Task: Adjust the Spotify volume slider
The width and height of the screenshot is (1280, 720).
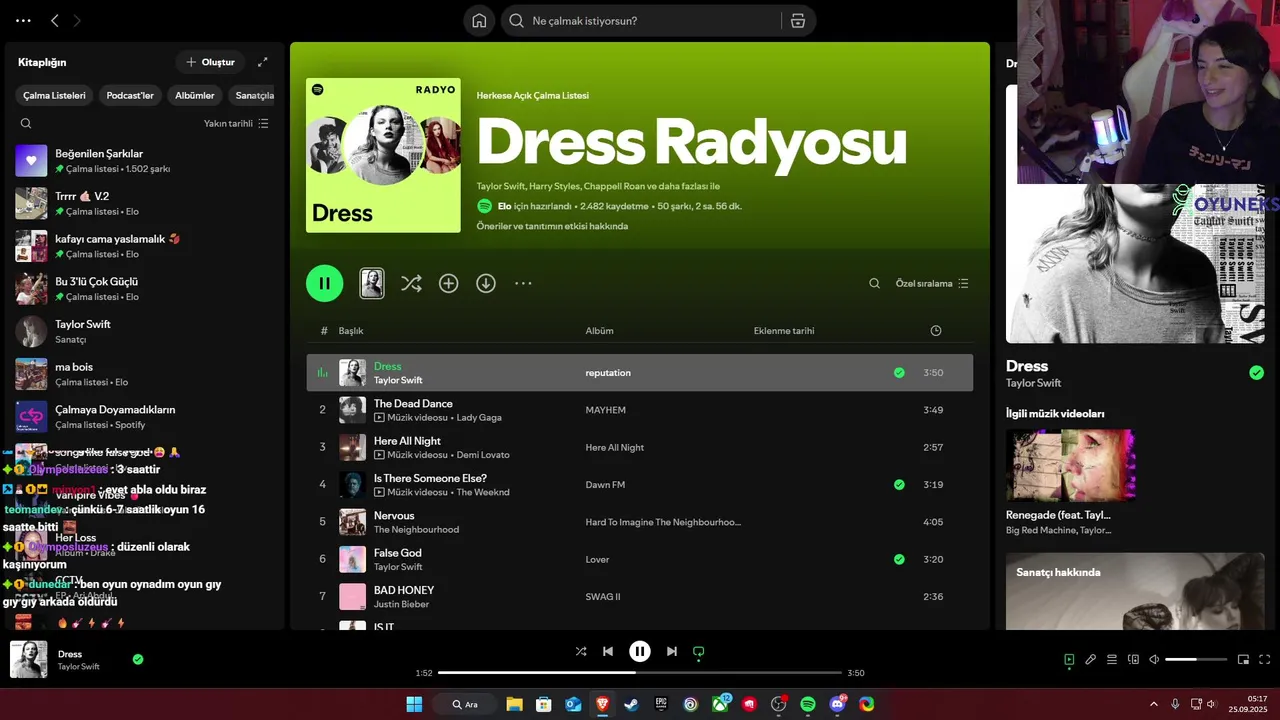Action: (x=1196, y=660)
